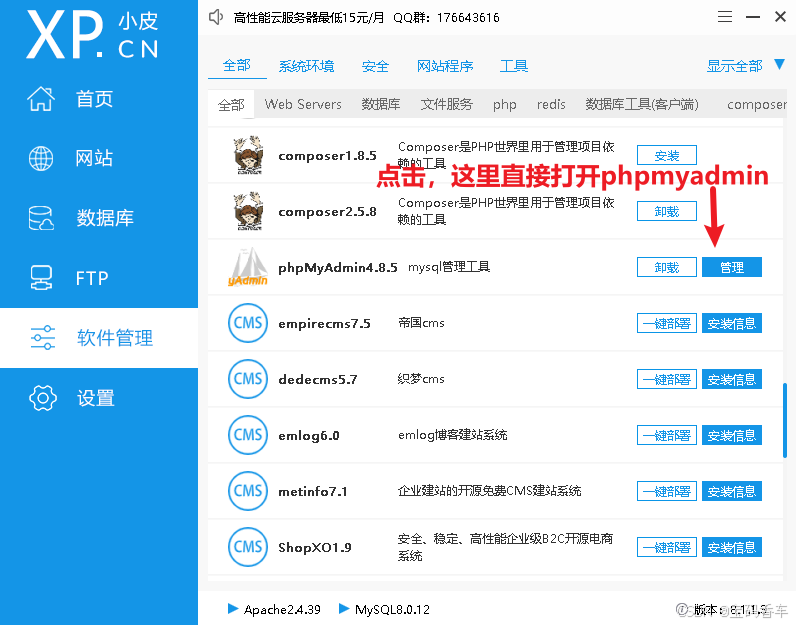Click the composer1.8.5 icon

(248, 155)
